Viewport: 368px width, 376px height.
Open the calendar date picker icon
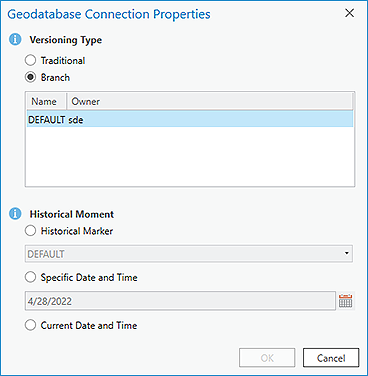tap(345, 301)
